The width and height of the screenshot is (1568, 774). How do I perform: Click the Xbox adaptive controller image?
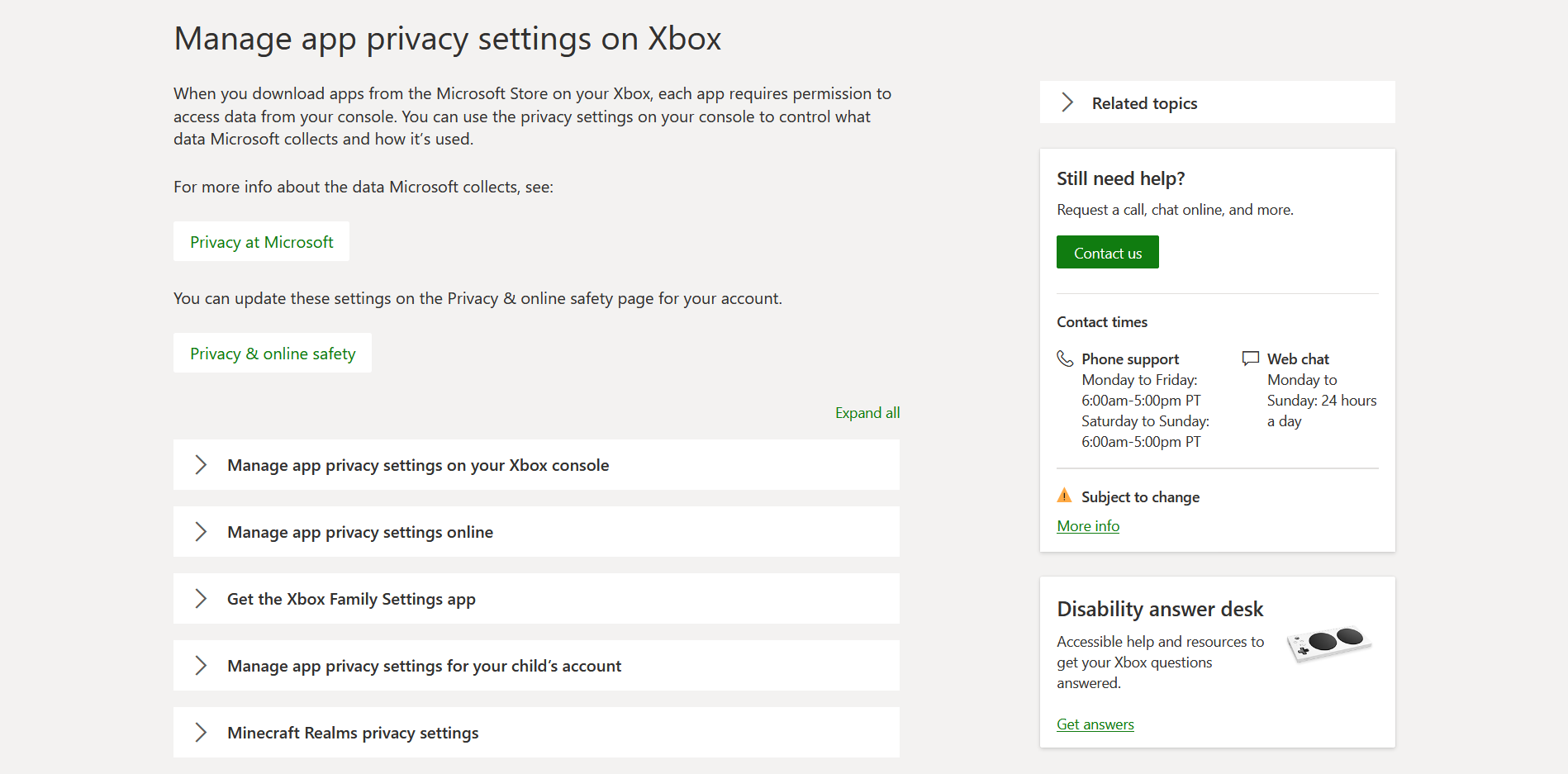point(1330,644)
